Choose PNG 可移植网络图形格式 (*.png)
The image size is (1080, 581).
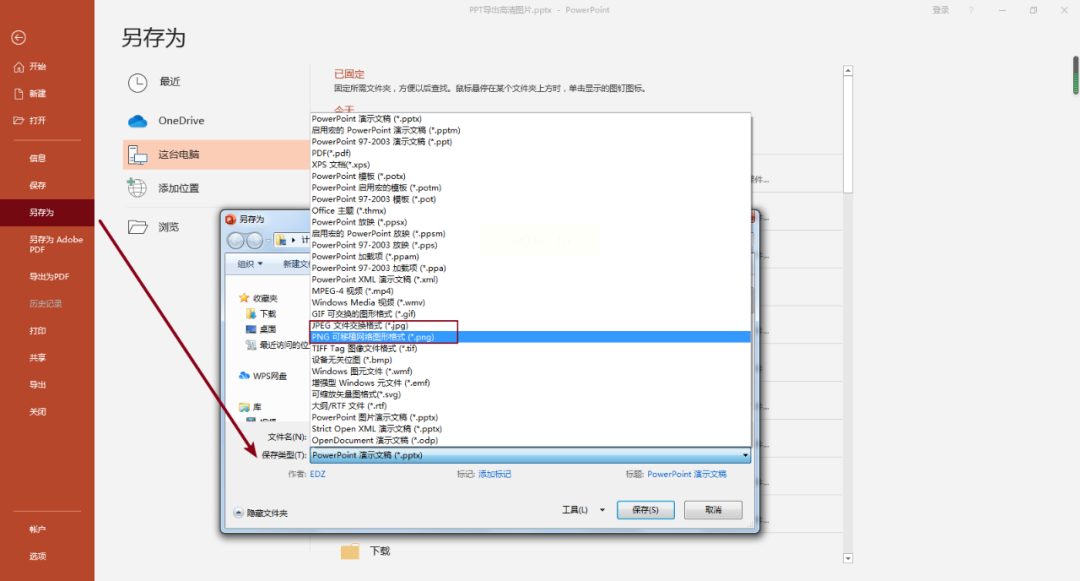click(530, 337)
